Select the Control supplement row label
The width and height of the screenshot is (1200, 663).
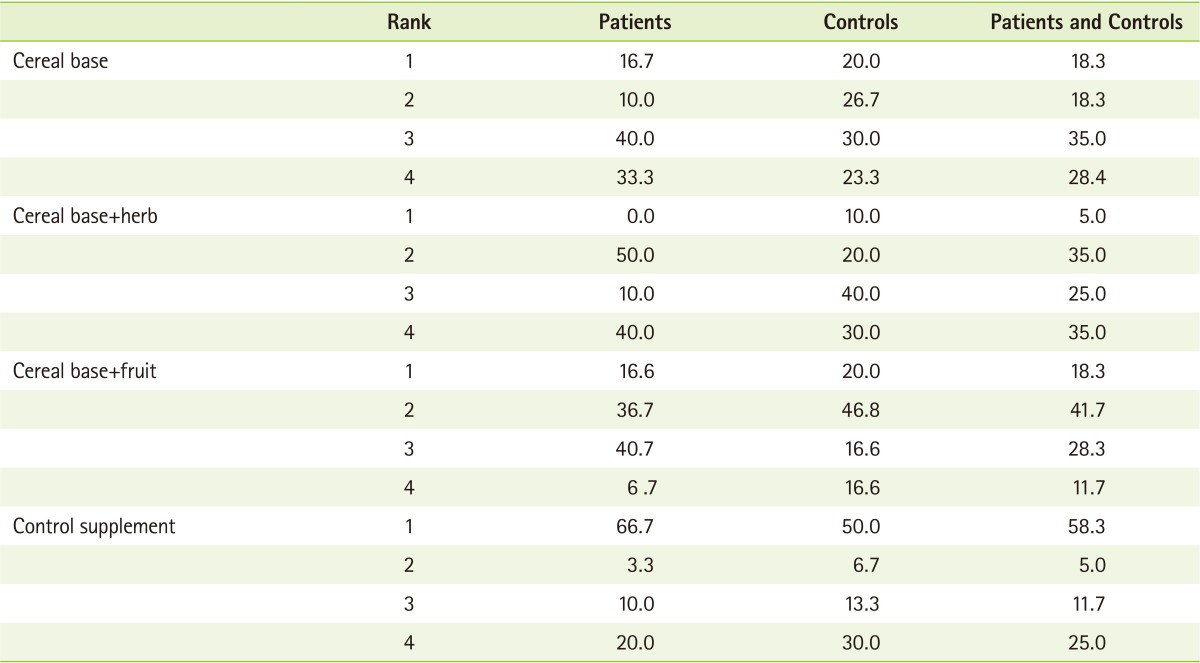[x=94, y=526]
